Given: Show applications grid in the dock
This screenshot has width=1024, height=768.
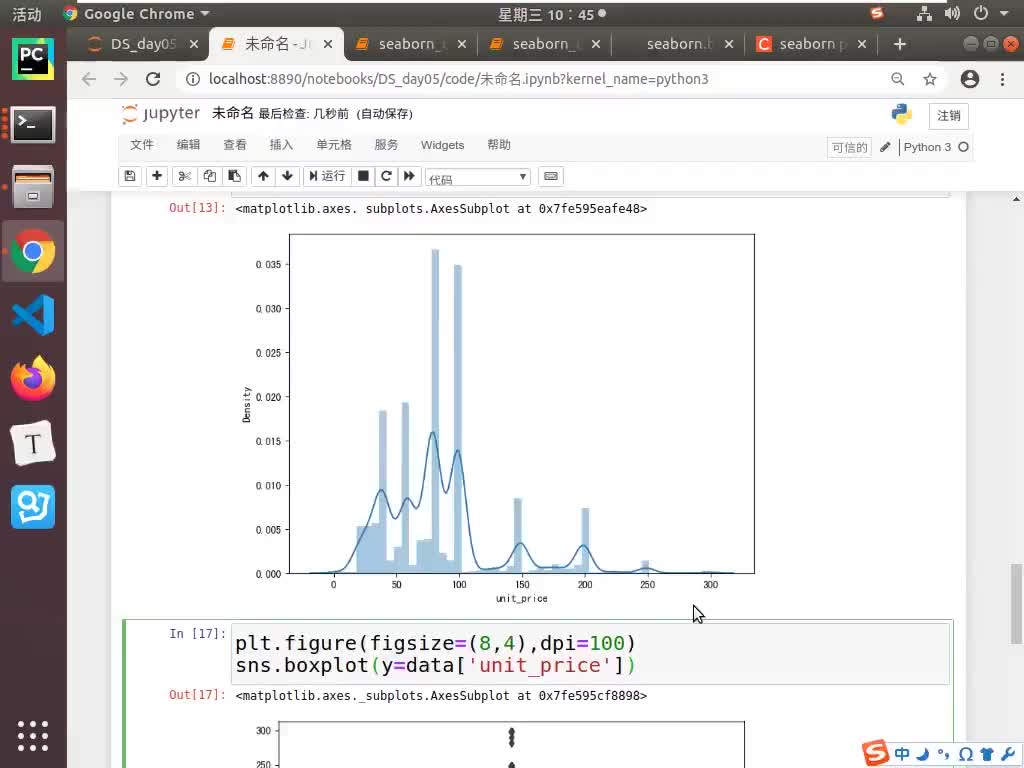Looking at the screenshot, I should (33, 736).
